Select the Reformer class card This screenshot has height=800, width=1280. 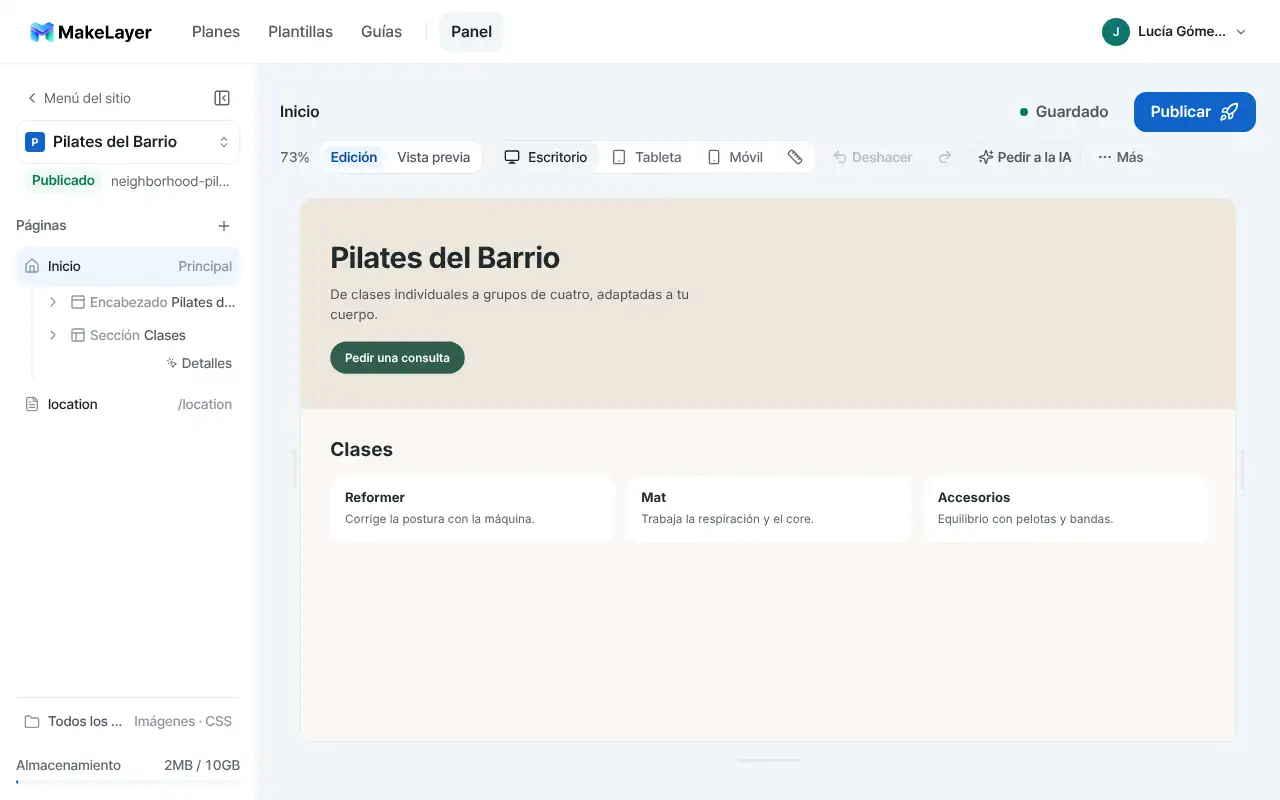click(472, 508)
